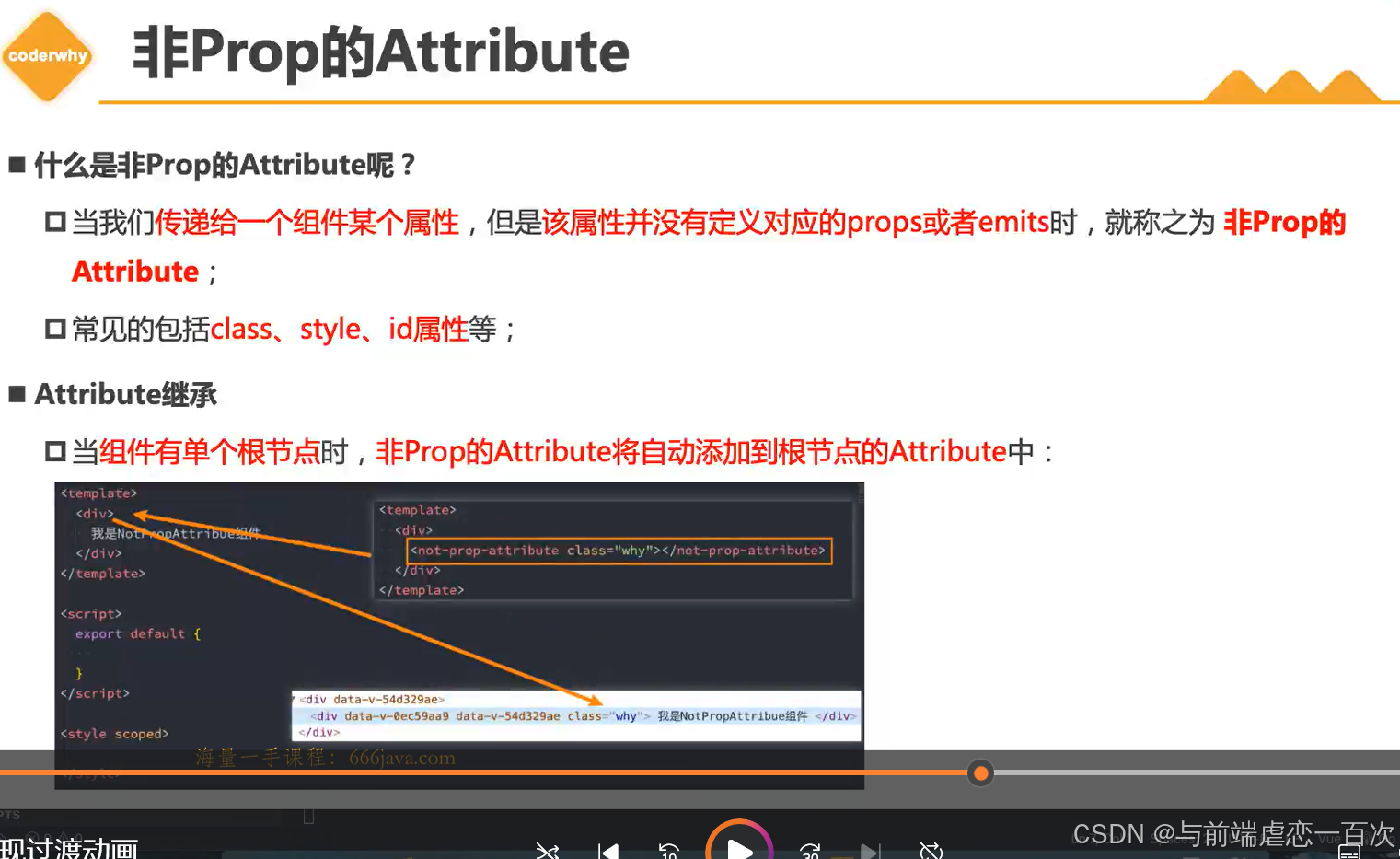Click the heading '什么是非Prop的Attribute呢？'
Image resolution: width=1400 pixels, height=859 pixels.
[226, 165]
